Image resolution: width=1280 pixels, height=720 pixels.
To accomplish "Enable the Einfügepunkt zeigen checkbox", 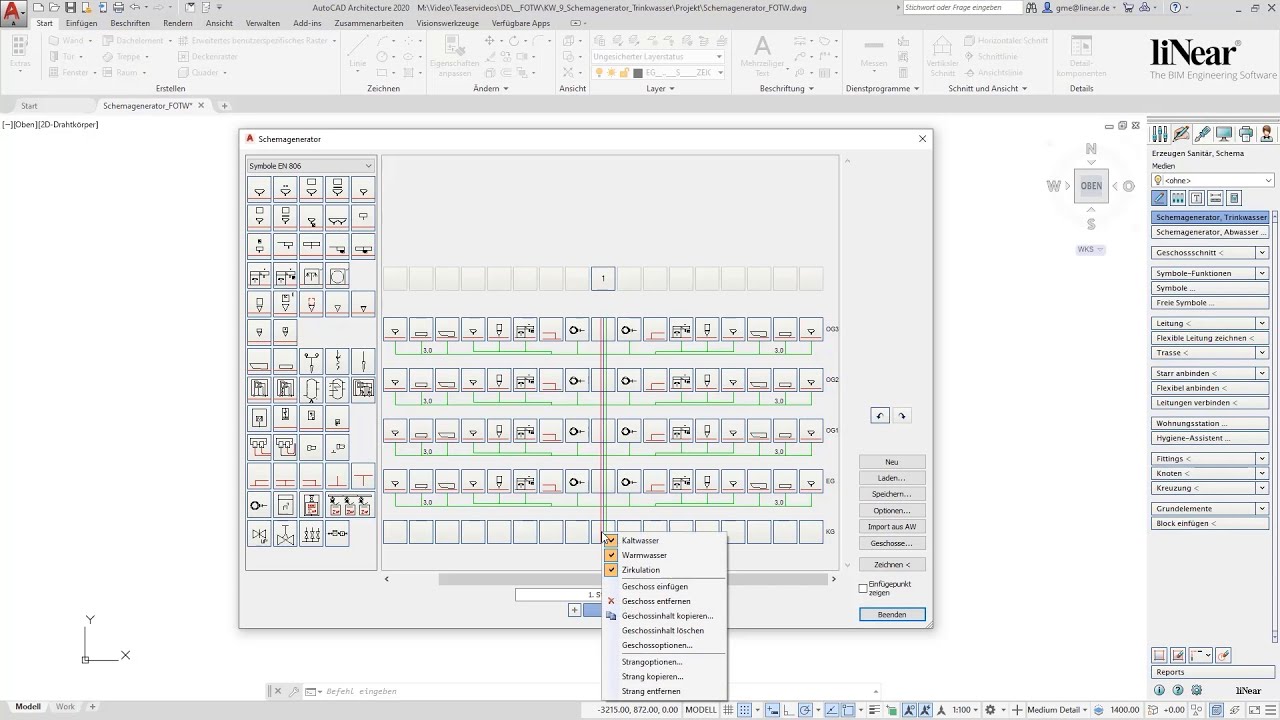I will point(863,588).
